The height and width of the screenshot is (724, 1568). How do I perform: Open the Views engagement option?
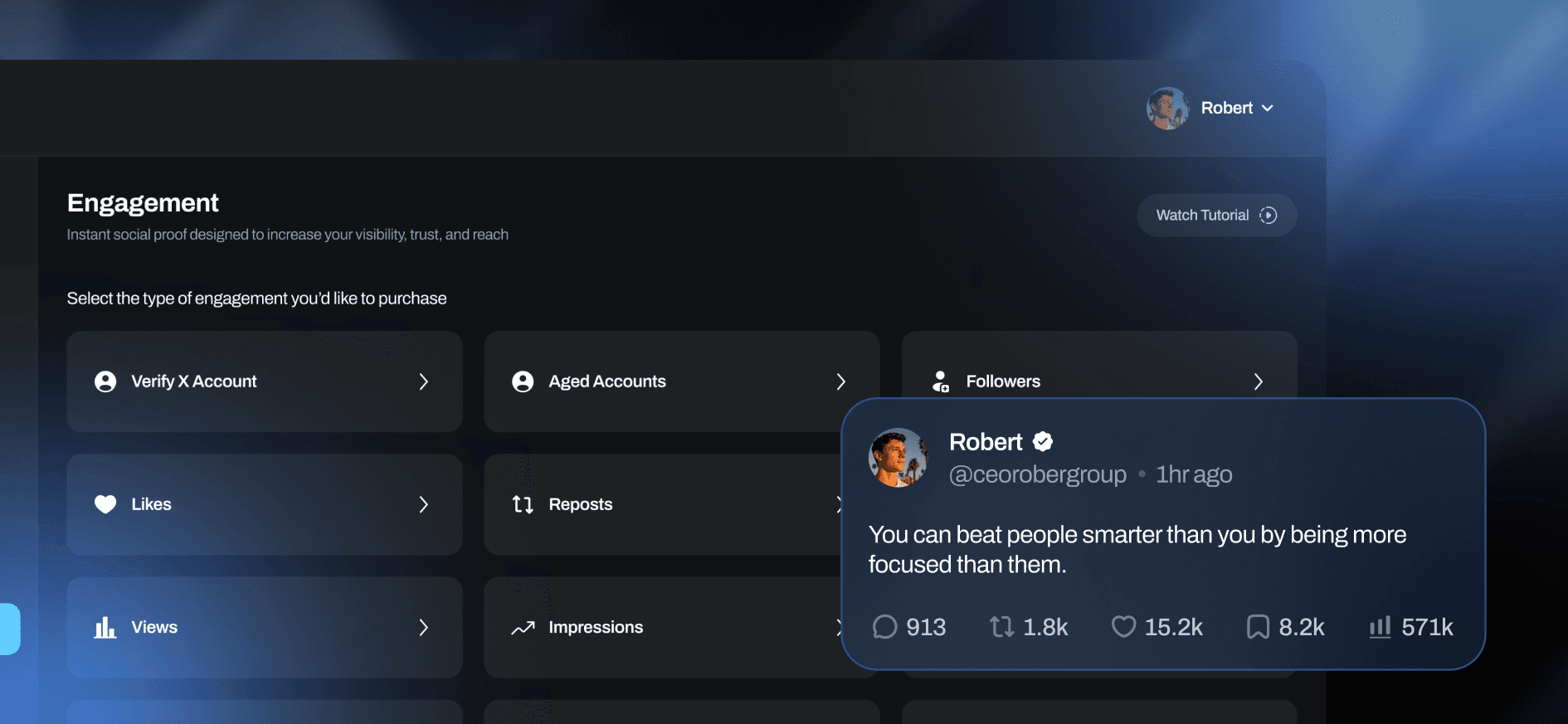coord(264,627)
